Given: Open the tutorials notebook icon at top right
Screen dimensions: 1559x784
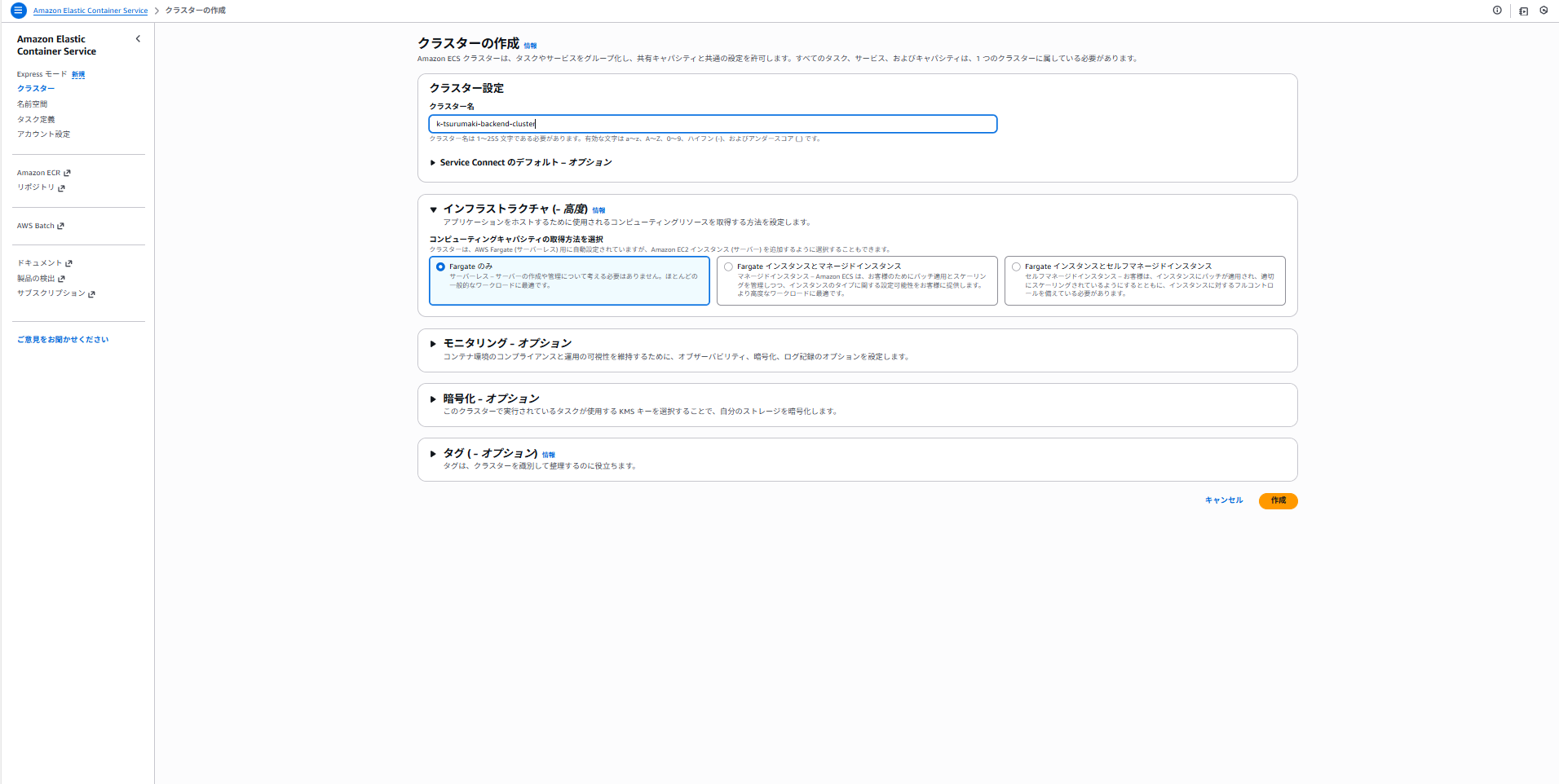Looking at the screenshot, I should [1523, 11].
